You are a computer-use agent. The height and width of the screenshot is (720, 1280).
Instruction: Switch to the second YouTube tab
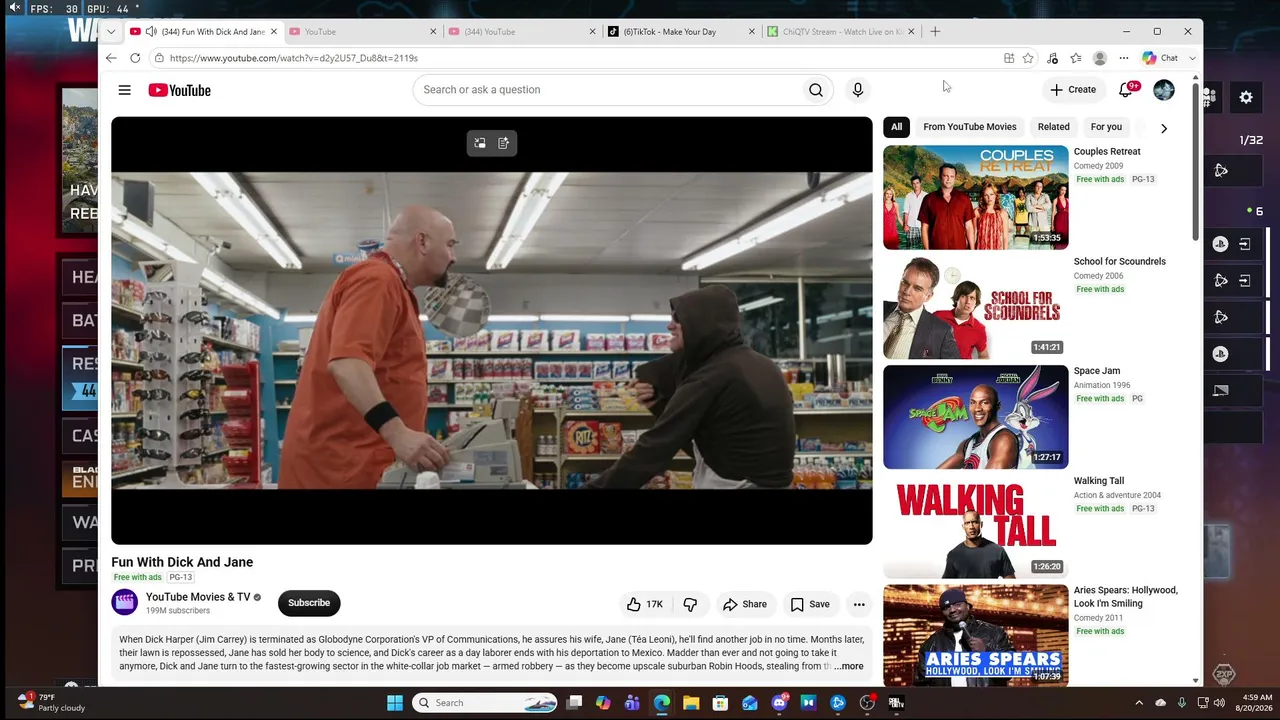363,32
